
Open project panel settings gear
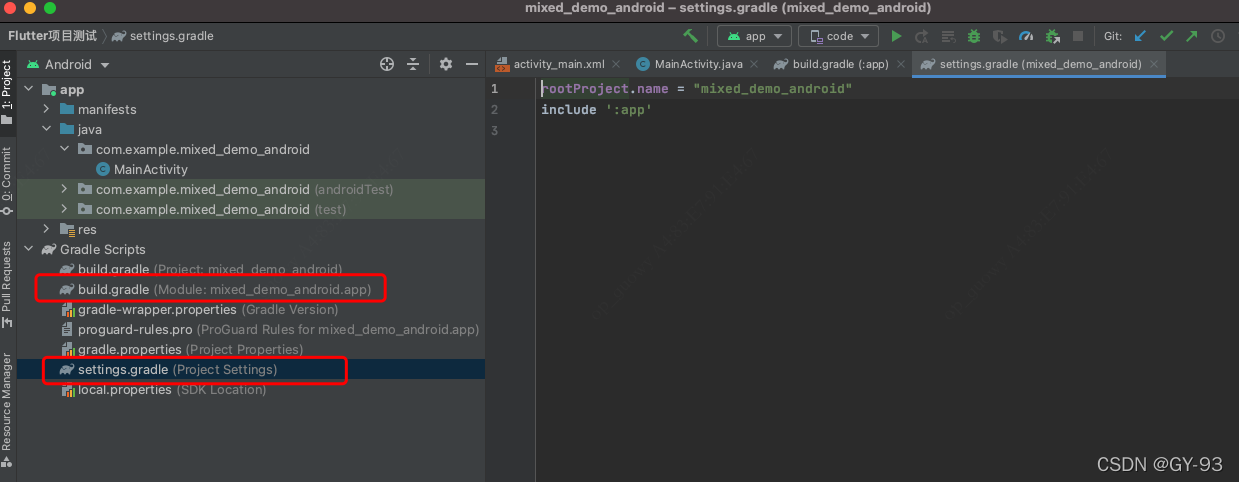446,64
